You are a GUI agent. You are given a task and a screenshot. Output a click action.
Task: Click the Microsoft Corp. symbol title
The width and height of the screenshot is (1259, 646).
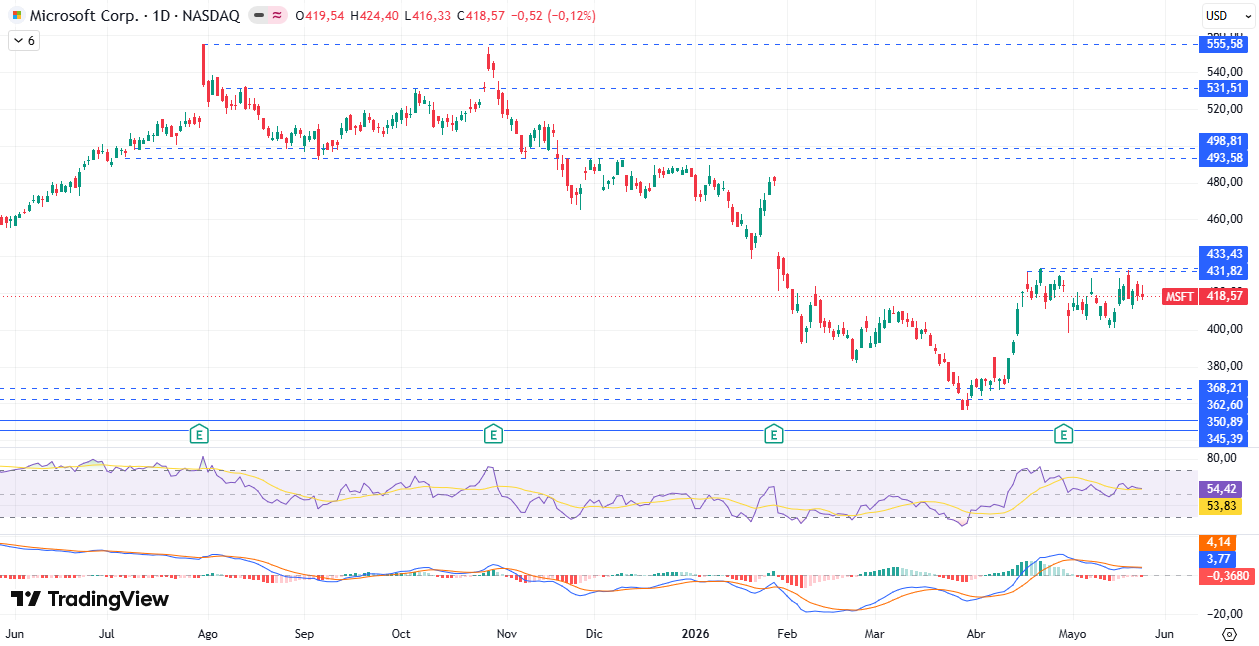click(x=86, y=16)
